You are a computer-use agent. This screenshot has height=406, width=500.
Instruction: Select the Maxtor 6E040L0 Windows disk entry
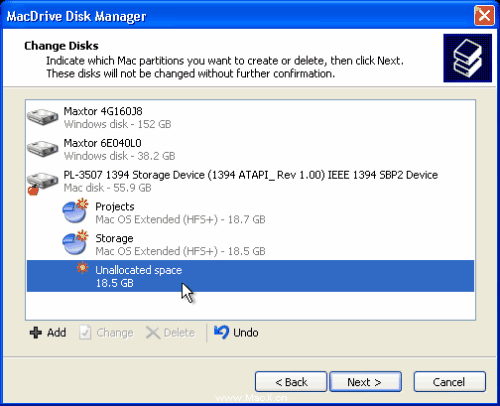coord(250,149)
